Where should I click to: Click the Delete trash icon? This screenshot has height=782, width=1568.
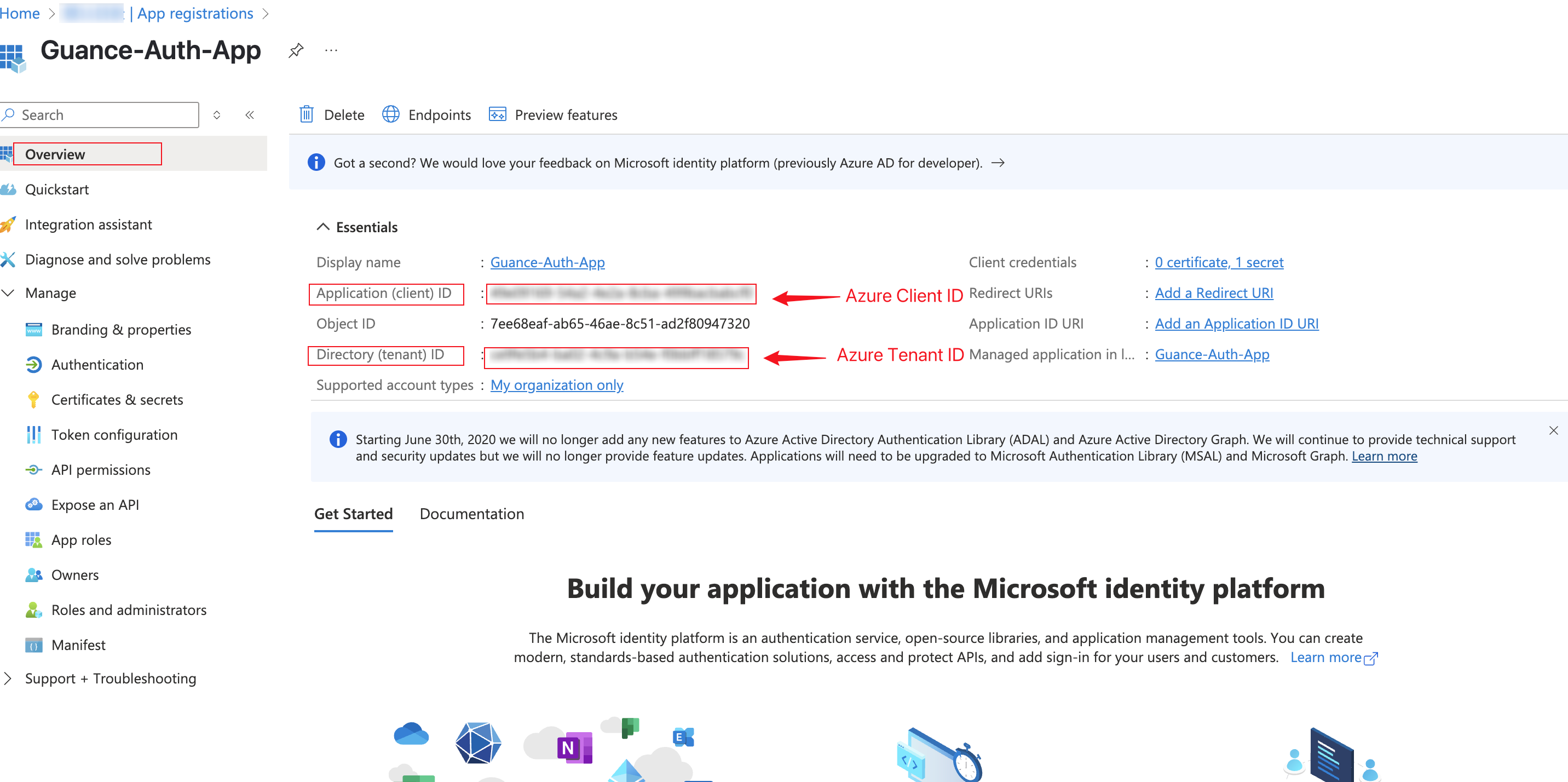coord(307,114)
